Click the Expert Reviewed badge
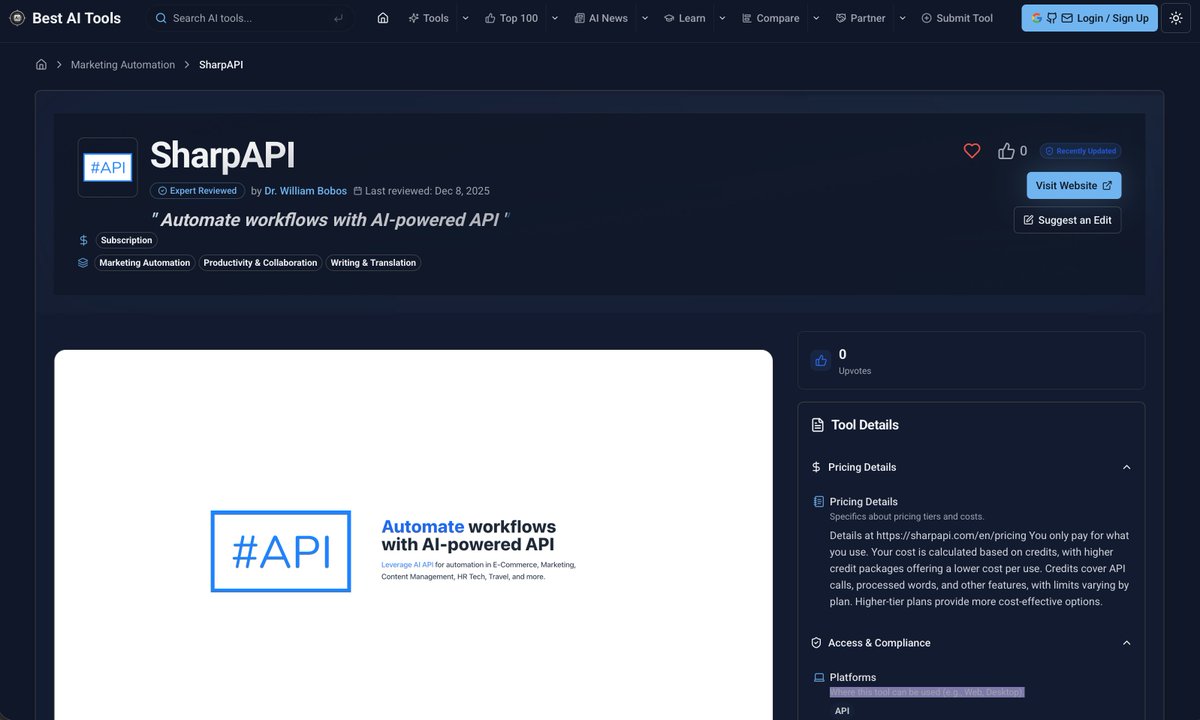Screen dimensions: 1200x720 pos(197,190)
